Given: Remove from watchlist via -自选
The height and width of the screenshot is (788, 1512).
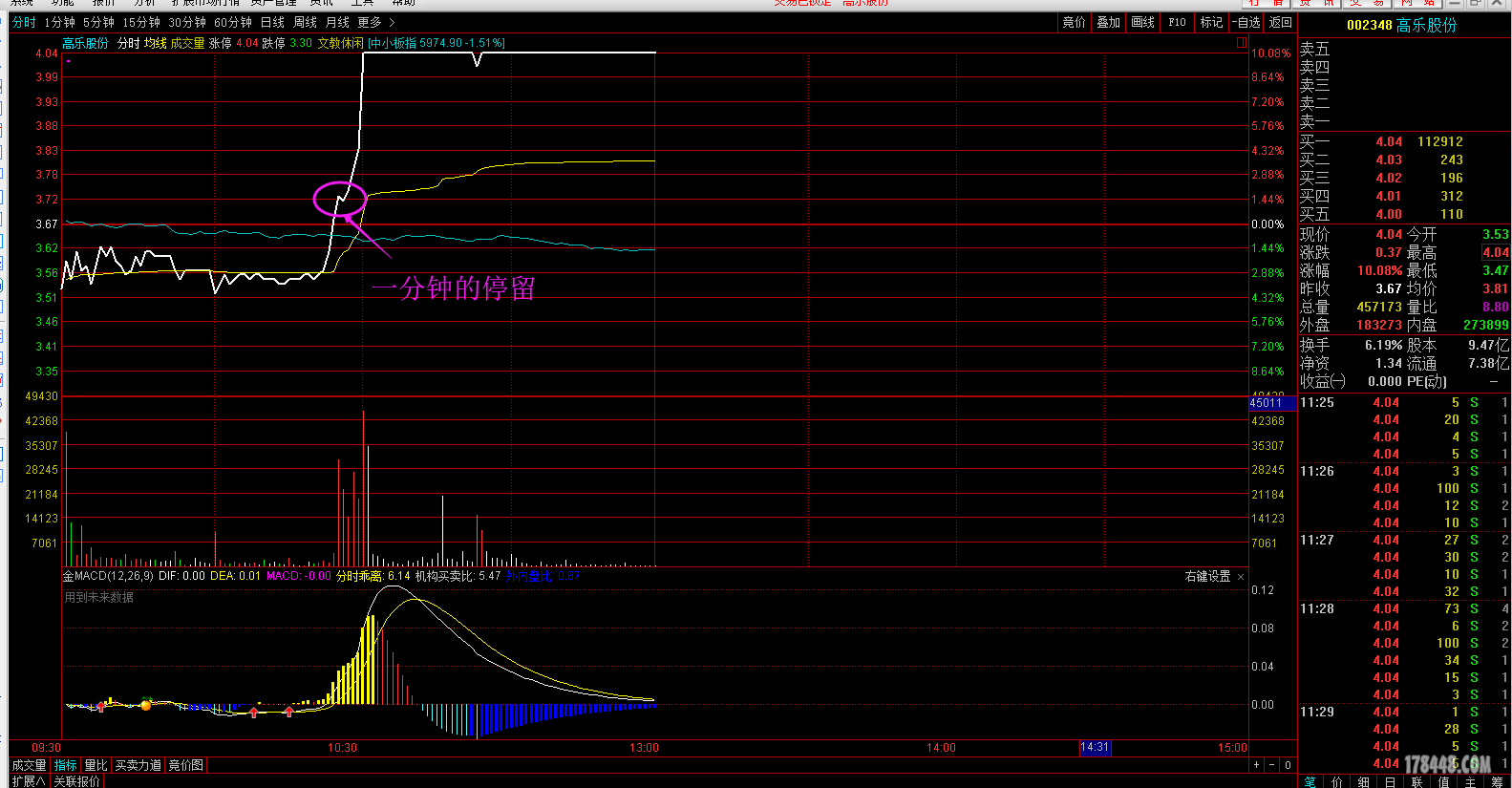Looking at the screenshot, I should [x=1246, y=22].
